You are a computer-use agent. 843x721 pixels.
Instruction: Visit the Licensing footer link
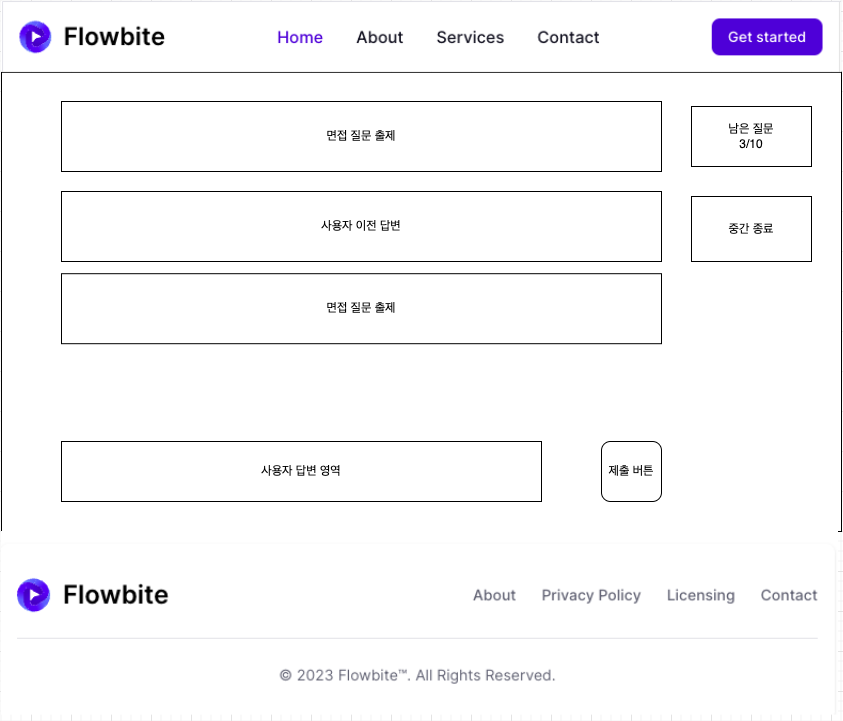(701, 595)
